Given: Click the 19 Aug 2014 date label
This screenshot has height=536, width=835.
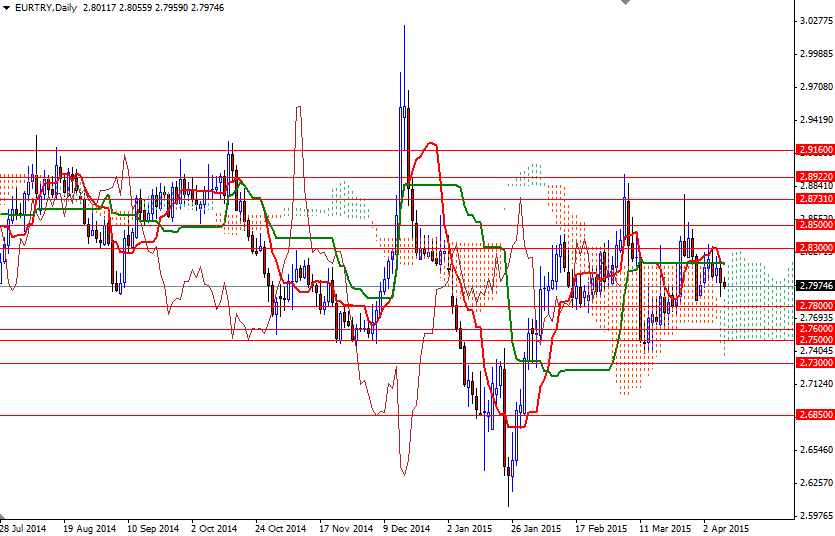Looking at the screenshot, I should tap(89, 529).
